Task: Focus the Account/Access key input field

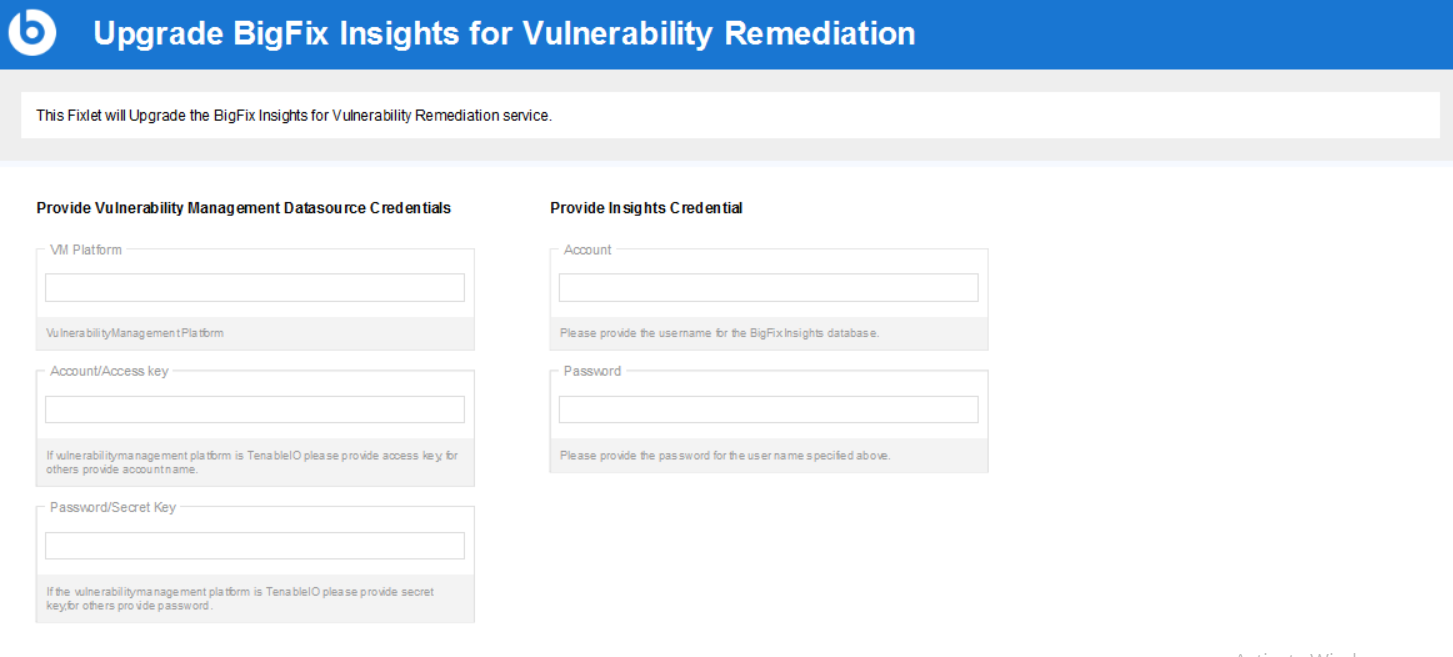Action: click(x=255, y=409)
